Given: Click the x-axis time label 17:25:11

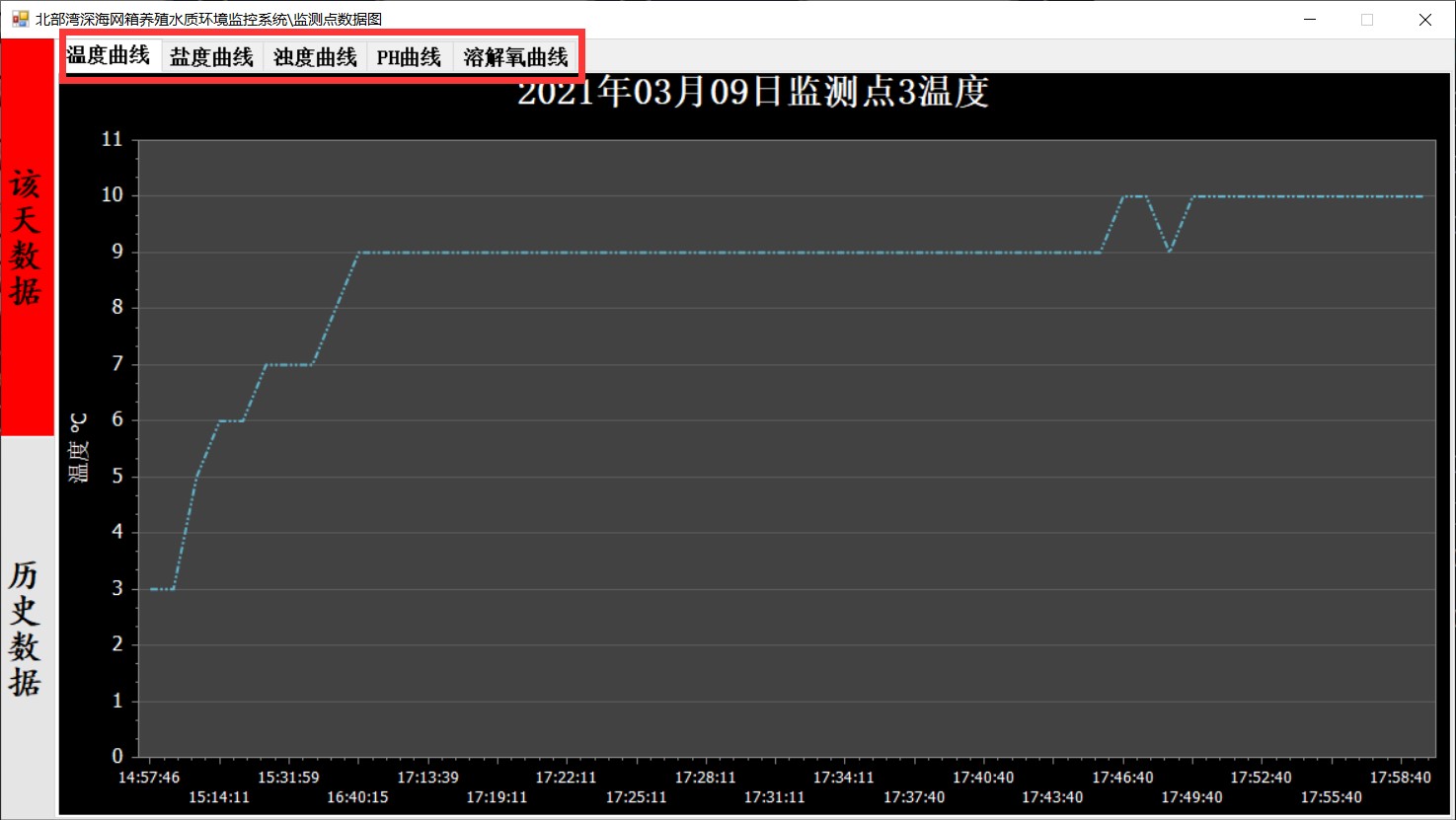Looking at the screenshot, I should tap(636, 797).
